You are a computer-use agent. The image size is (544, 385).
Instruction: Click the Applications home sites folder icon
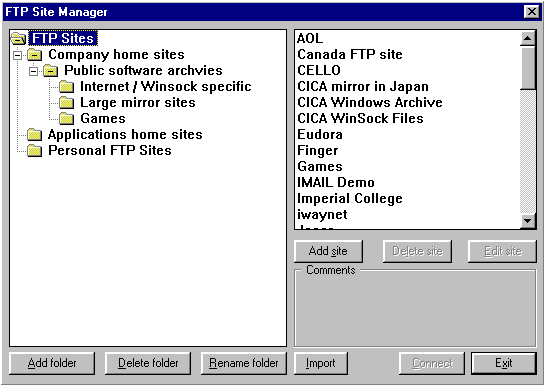[35, 135]
